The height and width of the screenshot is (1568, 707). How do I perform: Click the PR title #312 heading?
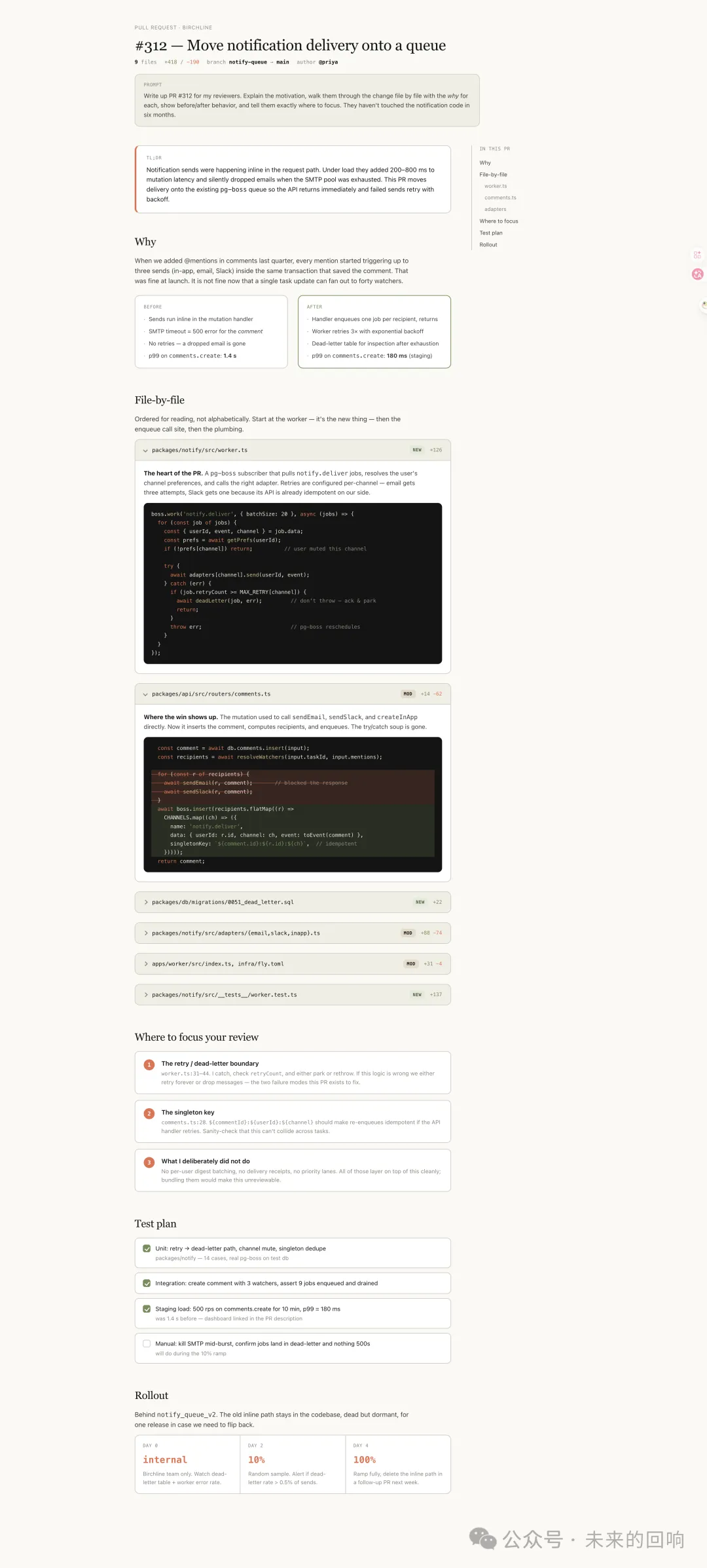[x=290, y=46]
